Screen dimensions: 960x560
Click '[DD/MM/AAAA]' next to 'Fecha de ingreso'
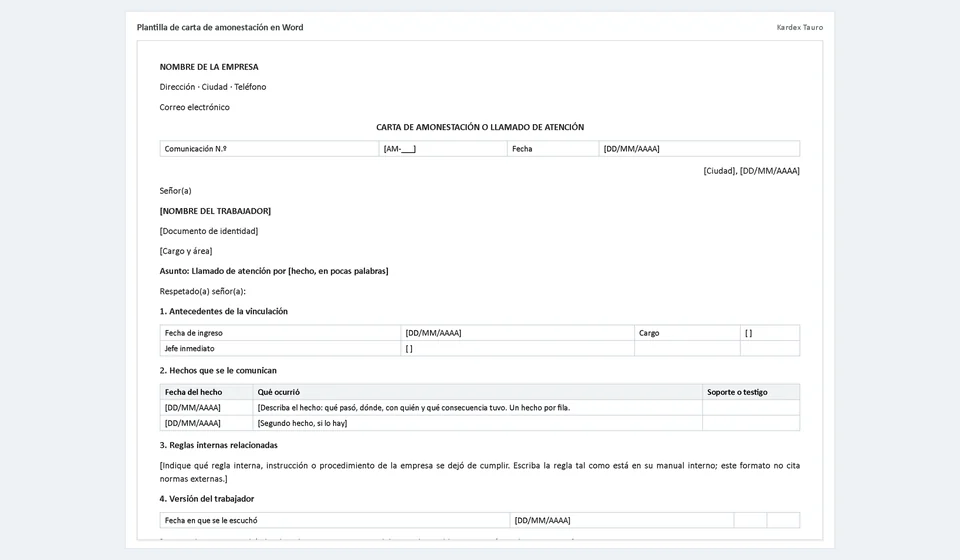click(x=517, y=333)
